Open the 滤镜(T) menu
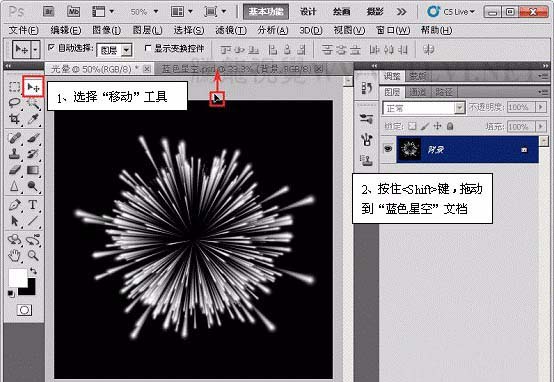Viewport: 554px width, 382px height. click(231, 30)
